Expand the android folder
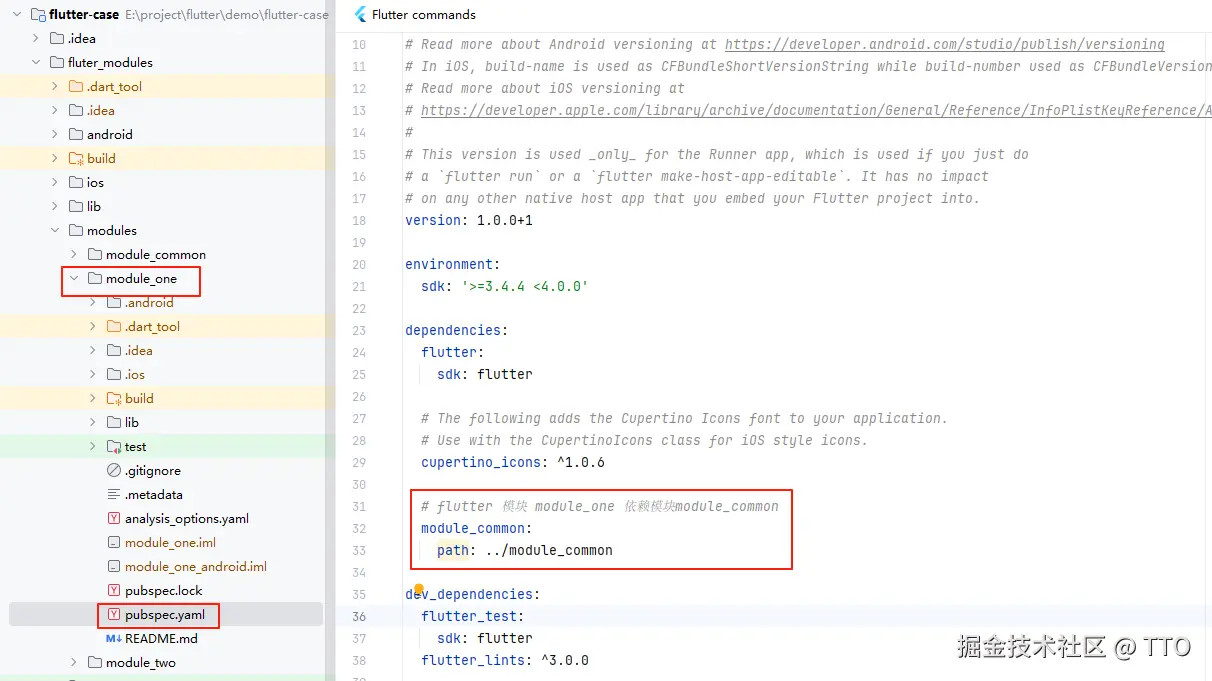Screen dimensions: 1212x681 pos(55,135)
